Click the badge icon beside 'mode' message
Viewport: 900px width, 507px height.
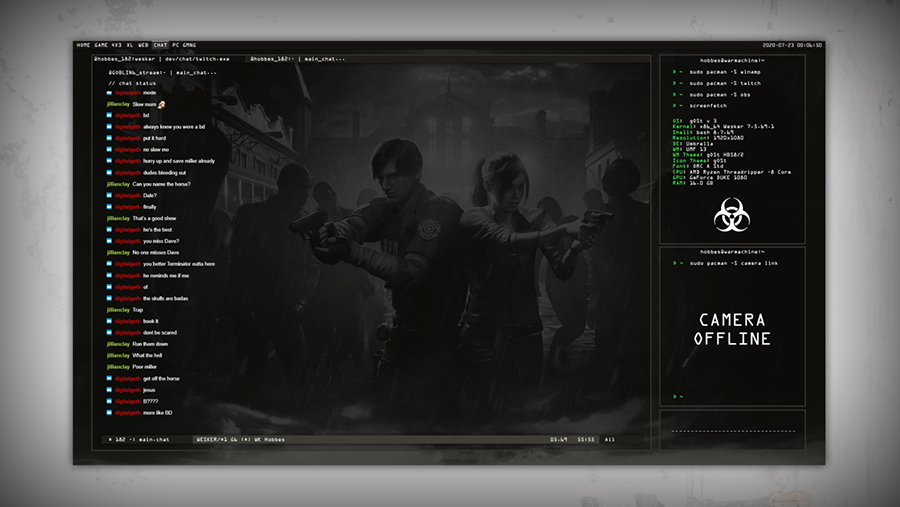[109, 92]
